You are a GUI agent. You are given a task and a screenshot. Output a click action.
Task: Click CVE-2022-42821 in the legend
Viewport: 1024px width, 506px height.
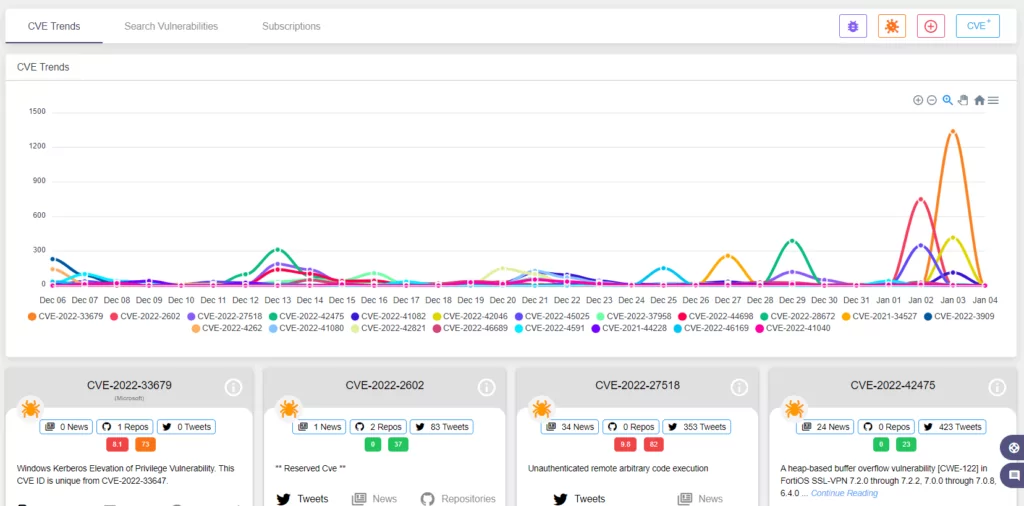point(389,328)
